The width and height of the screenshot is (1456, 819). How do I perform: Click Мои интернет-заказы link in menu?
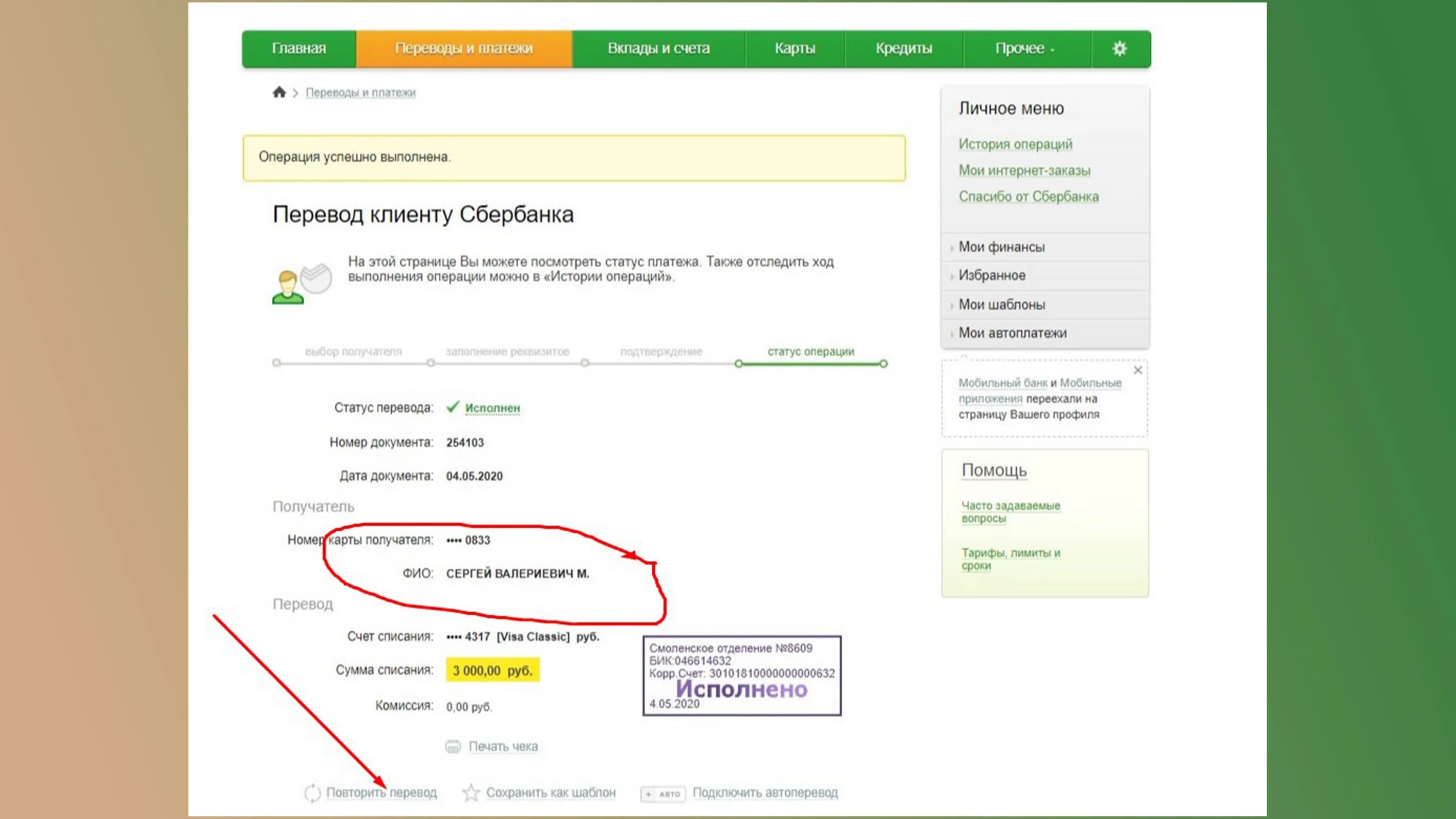click(1024, 170)
